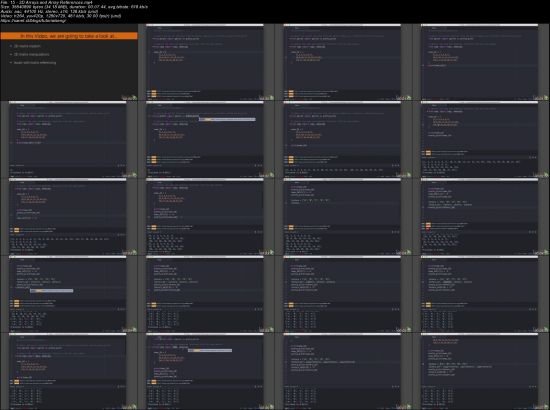
Task: Click the watermark logo on the intro slide
Action: [x=130, y=98]
